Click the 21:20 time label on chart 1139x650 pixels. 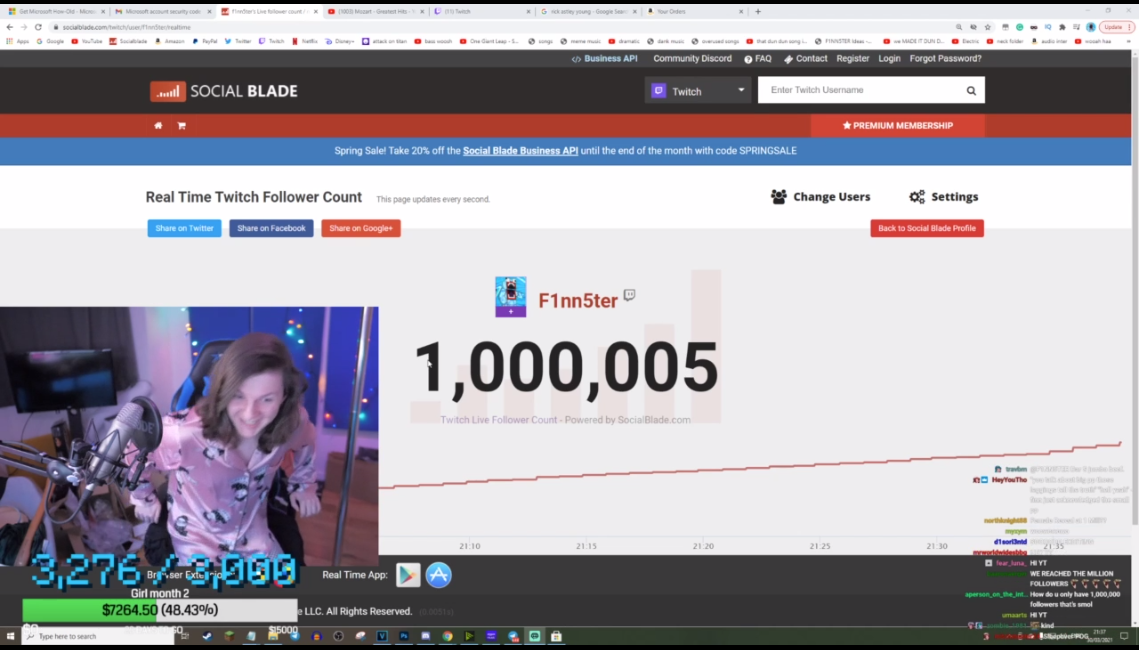pyautogui.click(x=703, y=546)
